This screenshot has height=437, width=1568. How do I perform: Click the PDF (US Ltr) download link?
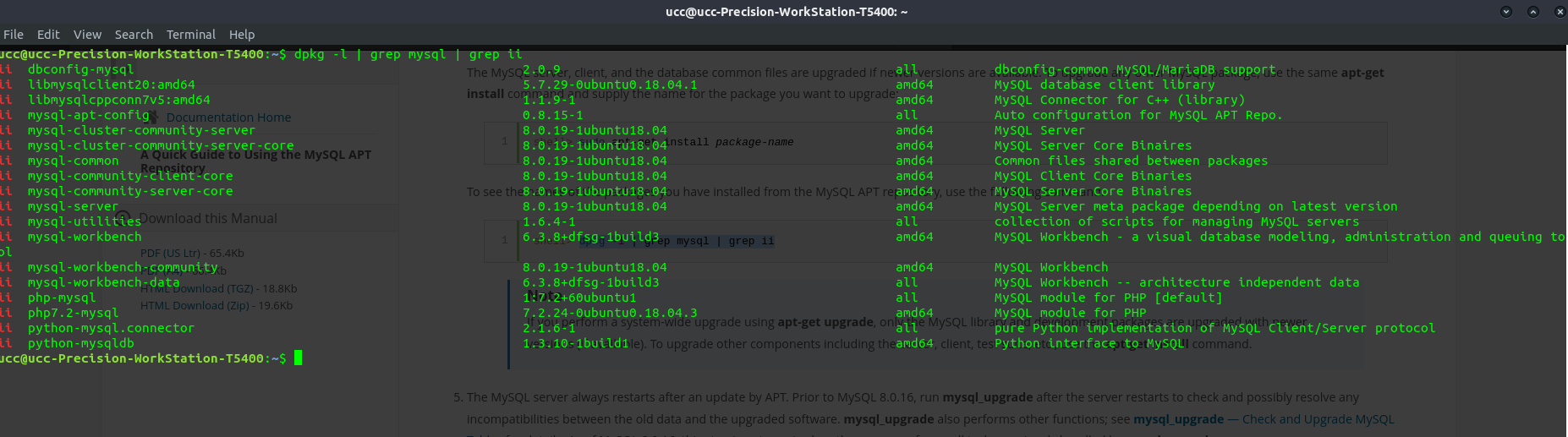(x=192, y=253)
